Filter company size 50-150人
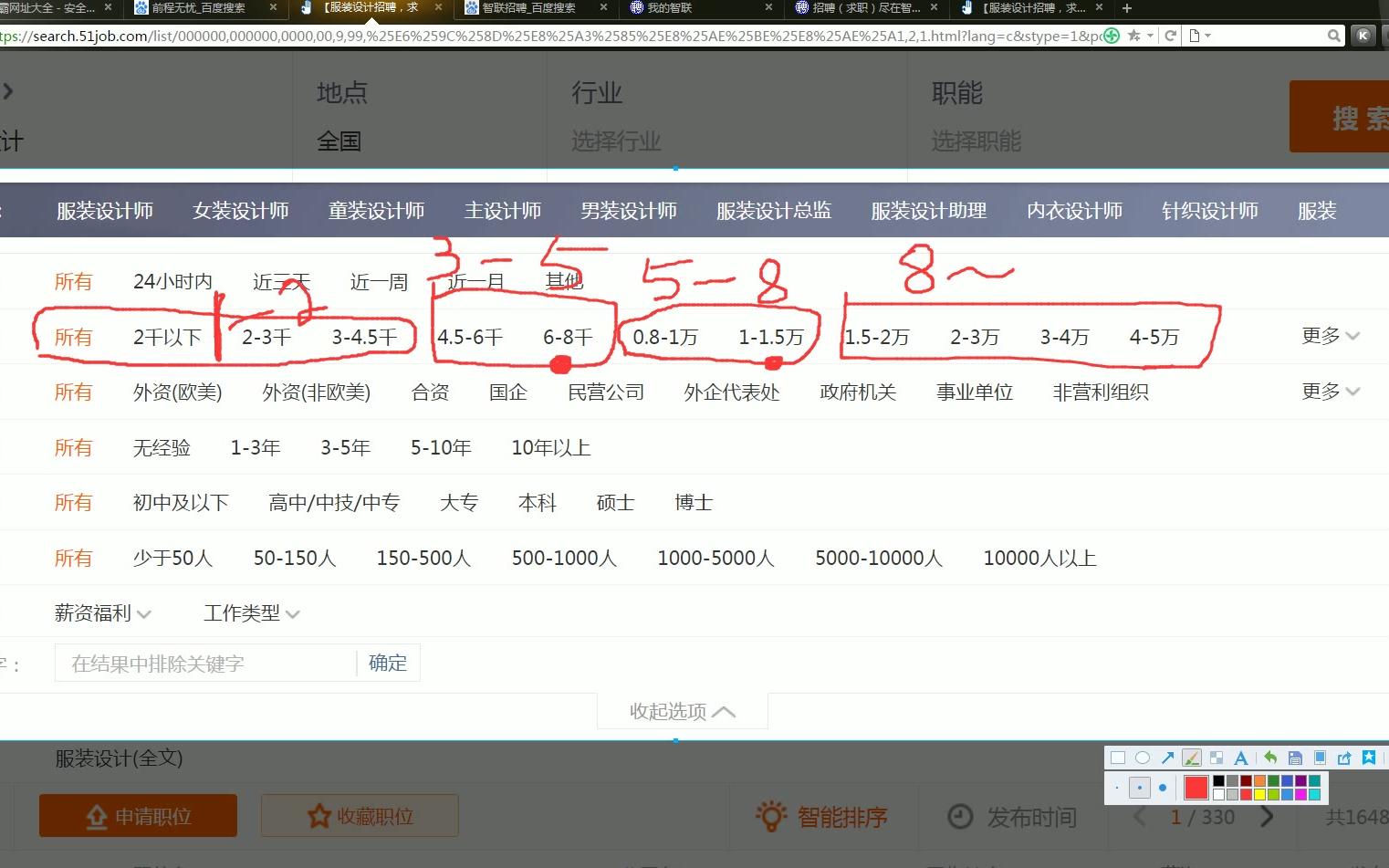Viewport: 1389px width, 868px height. coord(295,558)
